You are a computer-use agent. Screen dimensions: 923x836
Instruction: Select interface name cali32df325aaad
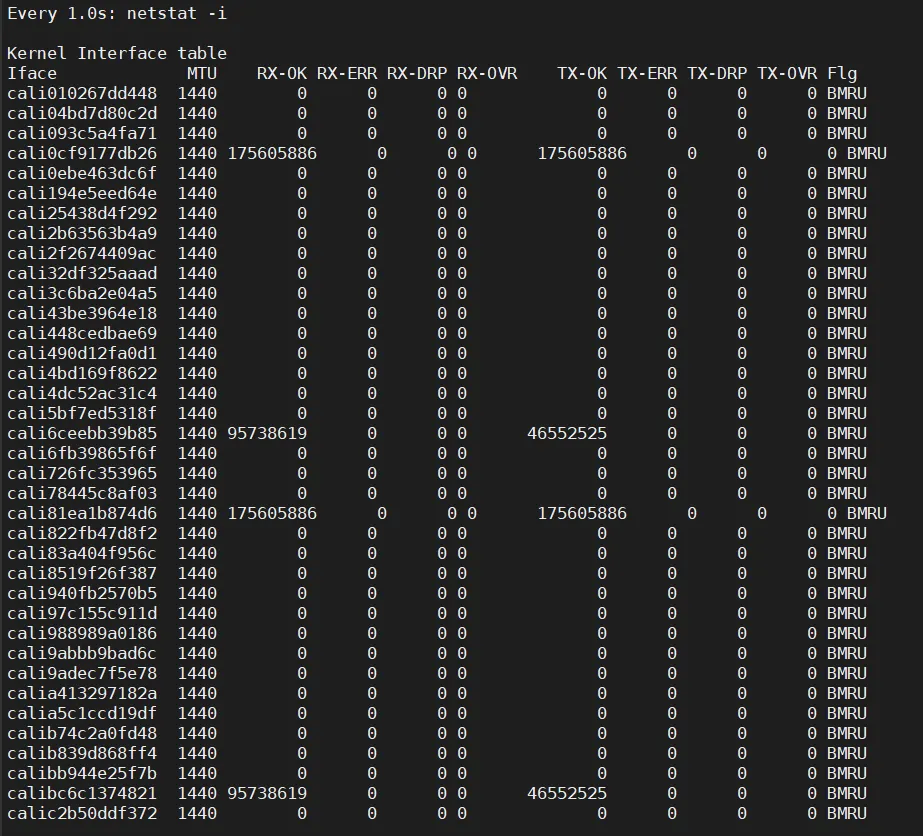(x=82, y=274)
